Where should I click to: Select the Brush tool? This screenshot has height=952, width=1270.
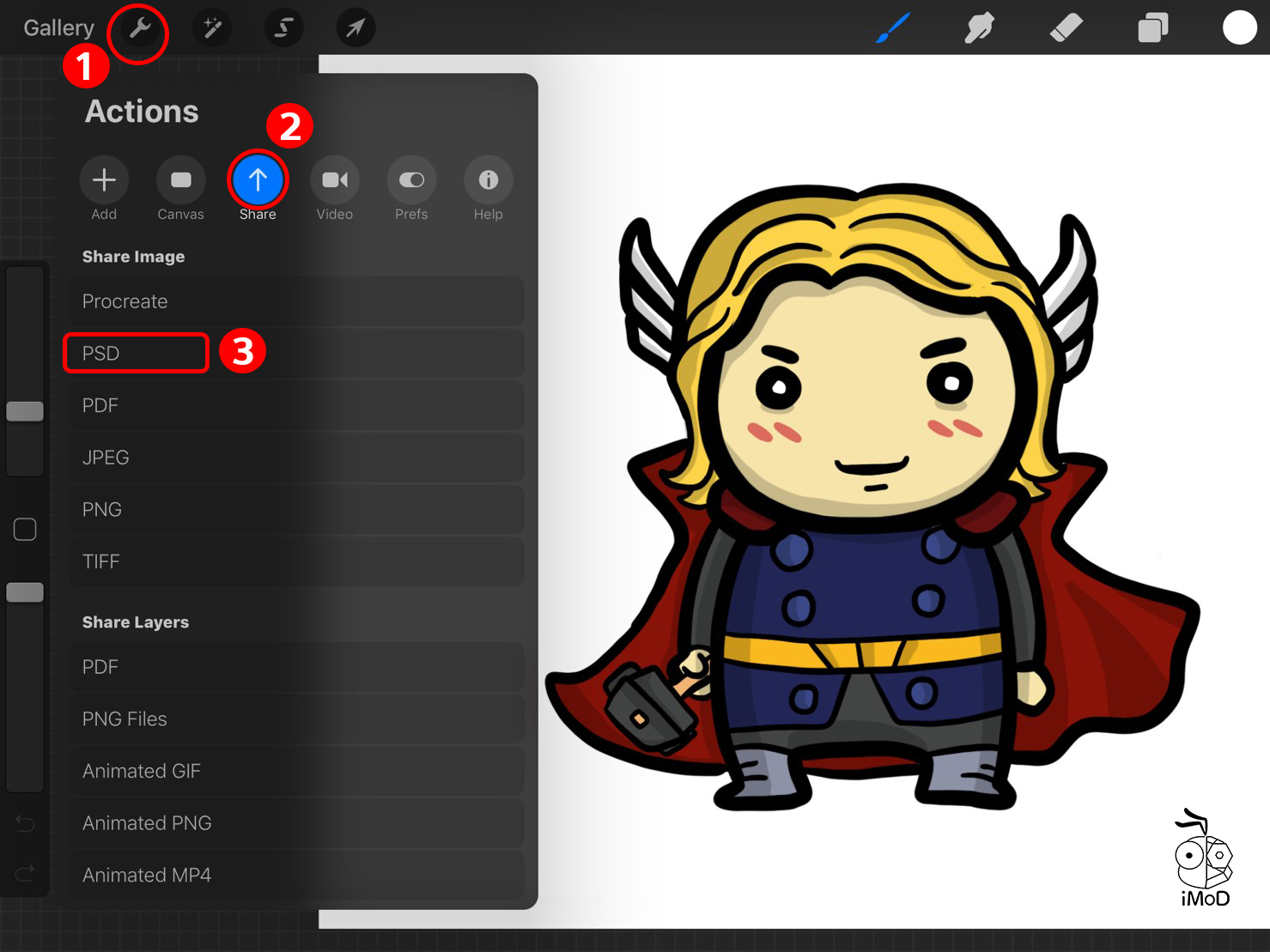pos(893,28)
